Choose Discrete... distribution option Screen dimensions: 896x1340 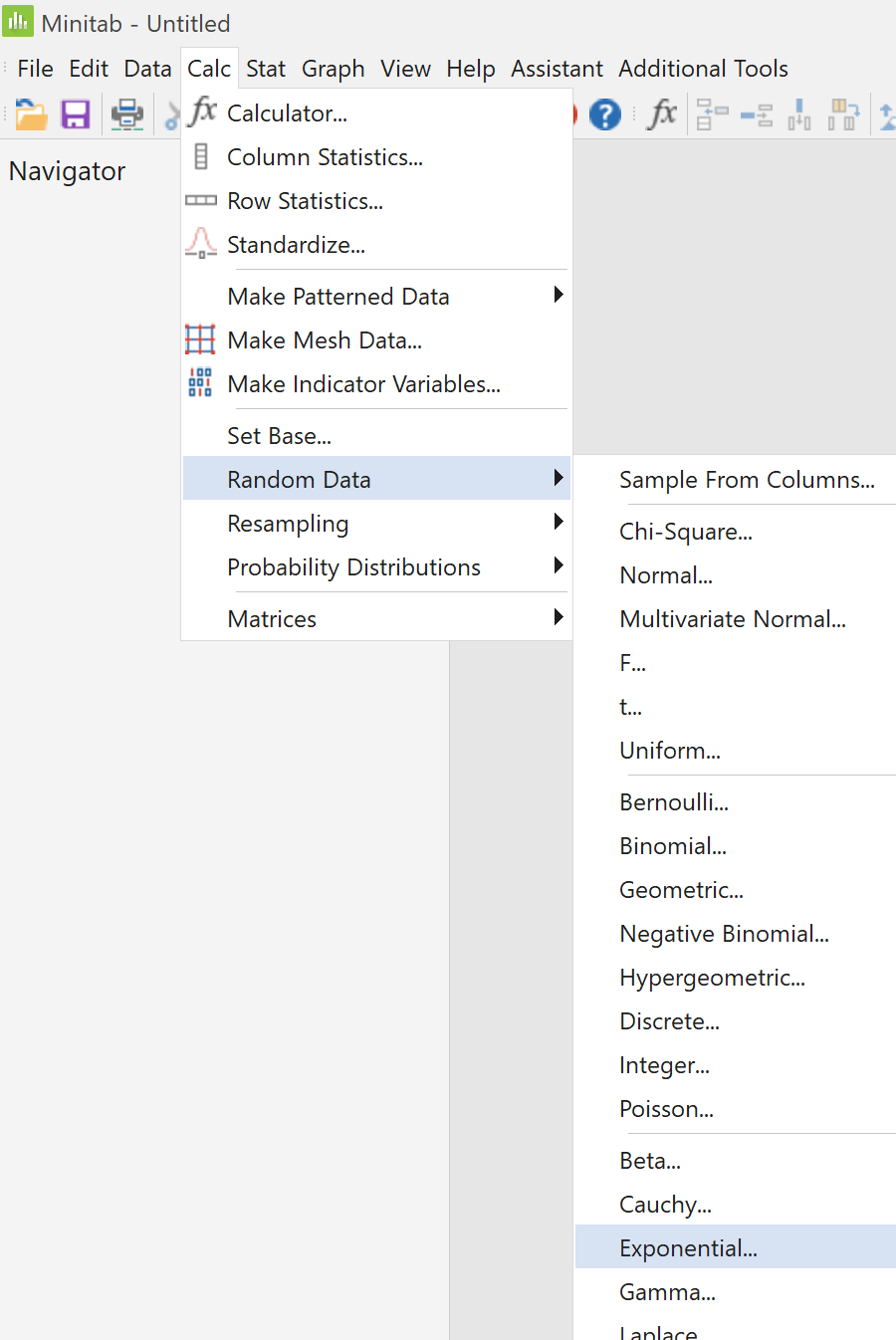pos(736,1021)
